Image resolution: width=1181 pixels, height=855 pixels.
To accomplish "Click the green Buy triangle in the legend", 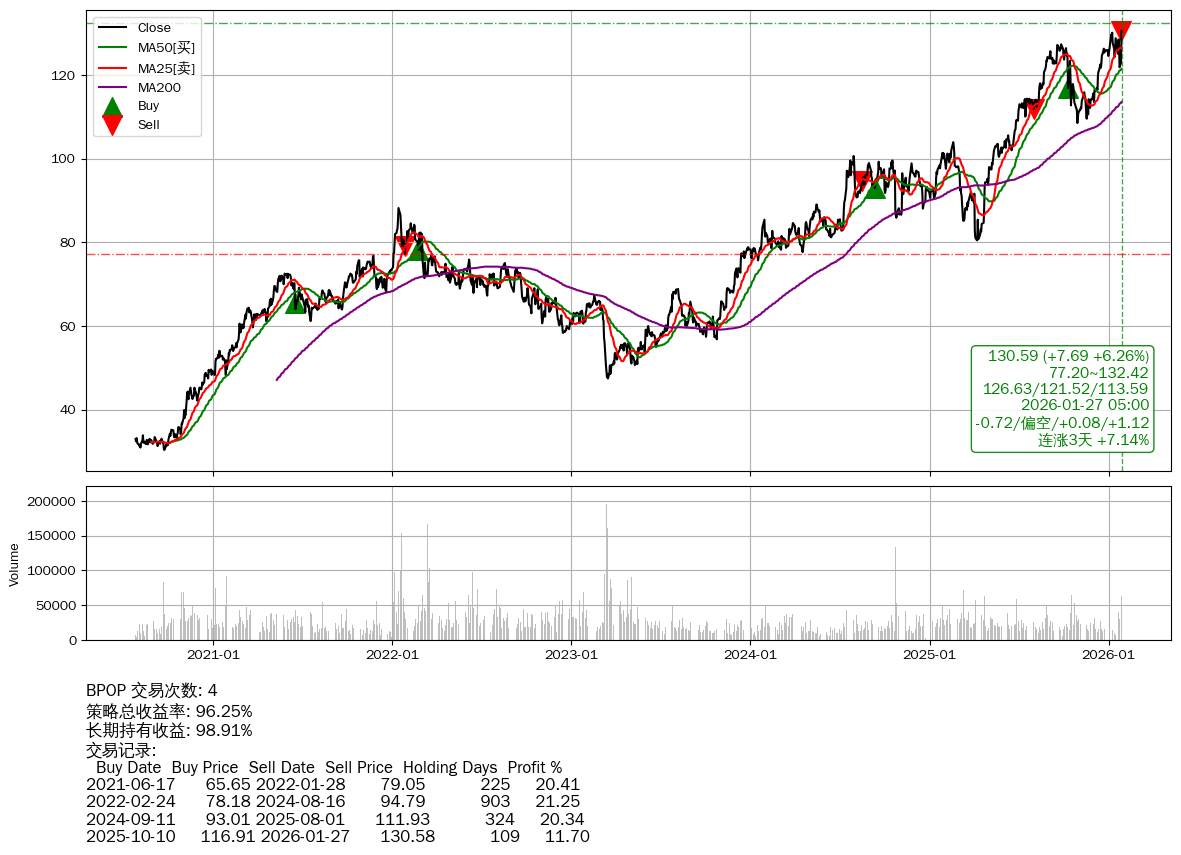I will (113, 106).
